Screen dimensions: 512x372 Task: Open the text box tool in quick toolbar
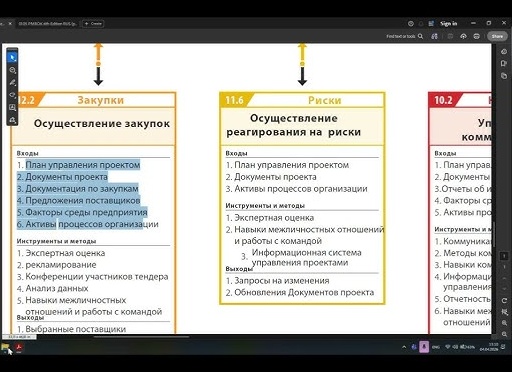[12, 107]
